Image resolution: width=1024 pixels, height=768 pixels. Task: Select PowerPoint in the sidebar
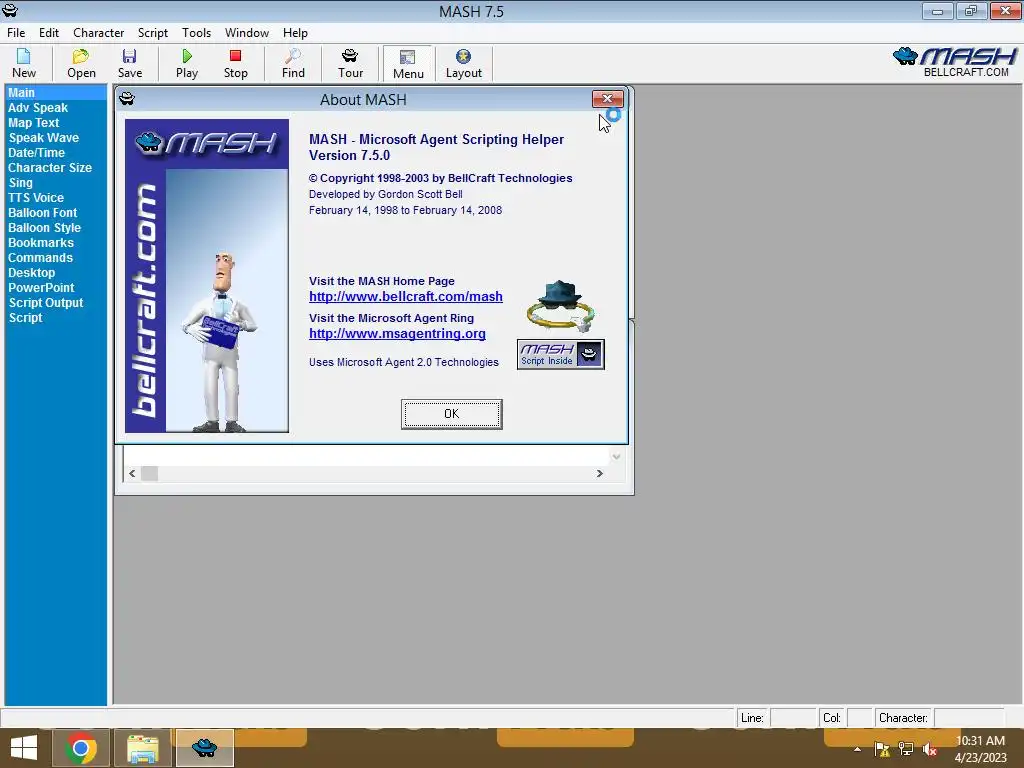56,288
